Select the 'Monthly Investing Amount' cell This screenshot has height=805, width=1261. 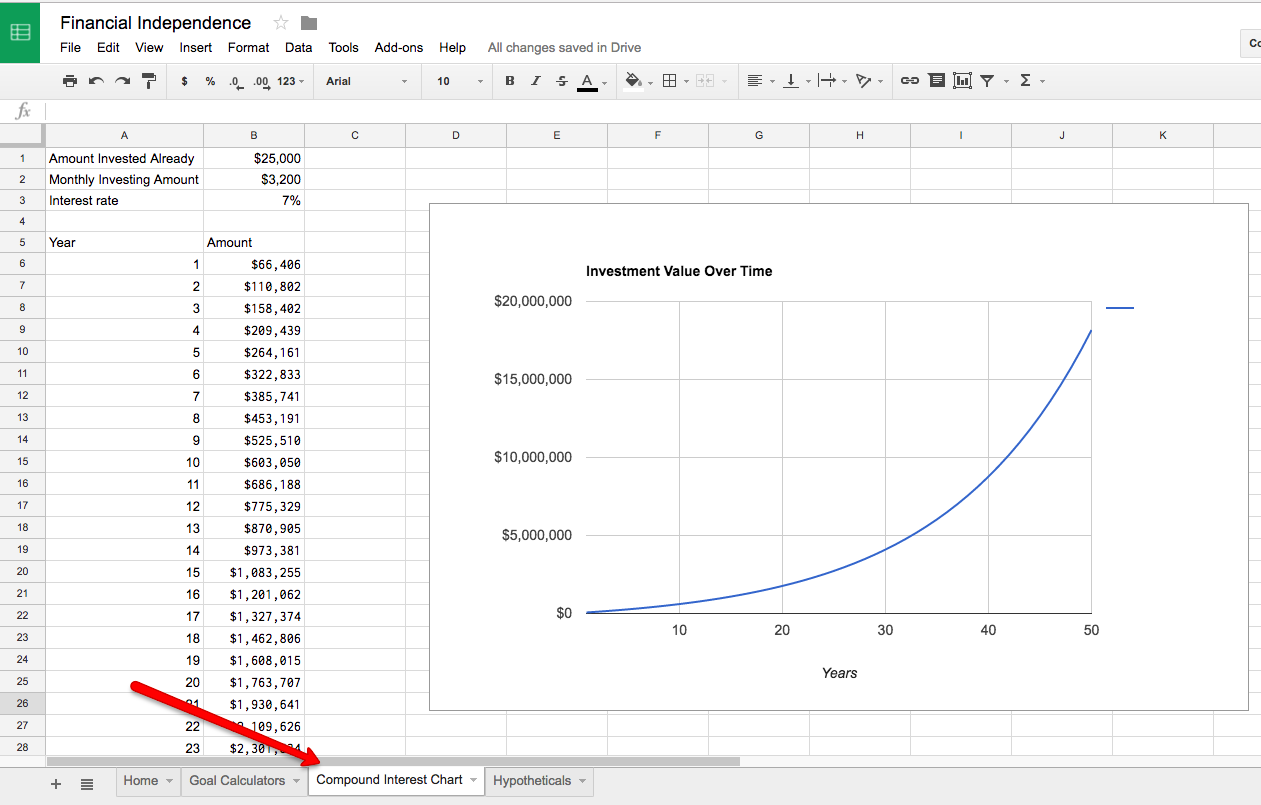click(x=124, y=179)
